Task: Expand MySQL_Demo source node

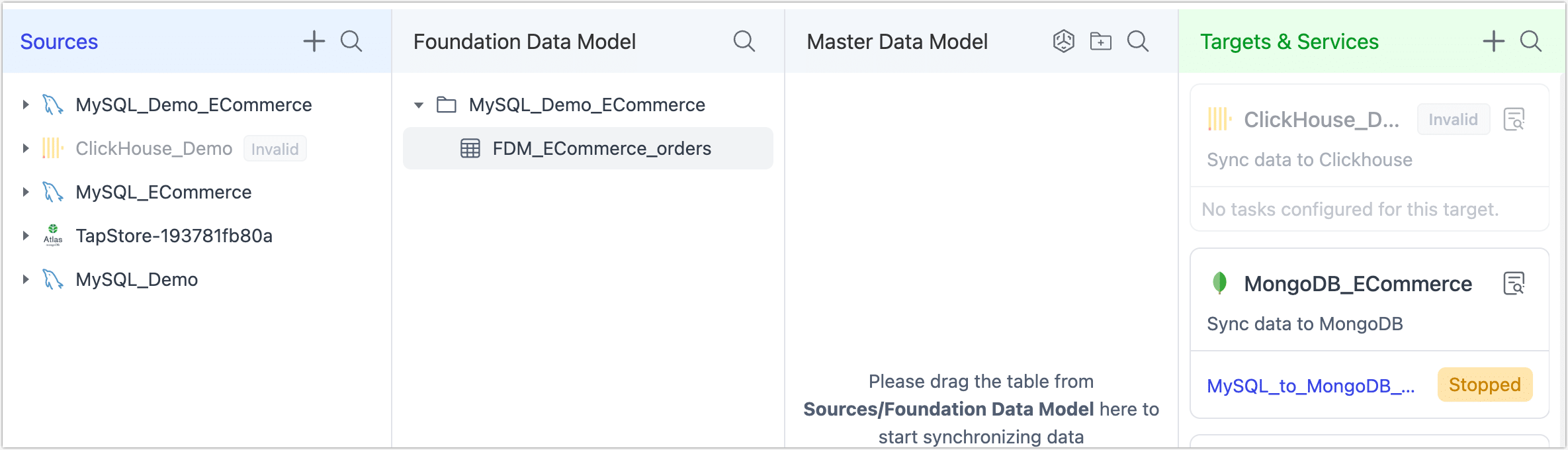Action: click(25, 279)
